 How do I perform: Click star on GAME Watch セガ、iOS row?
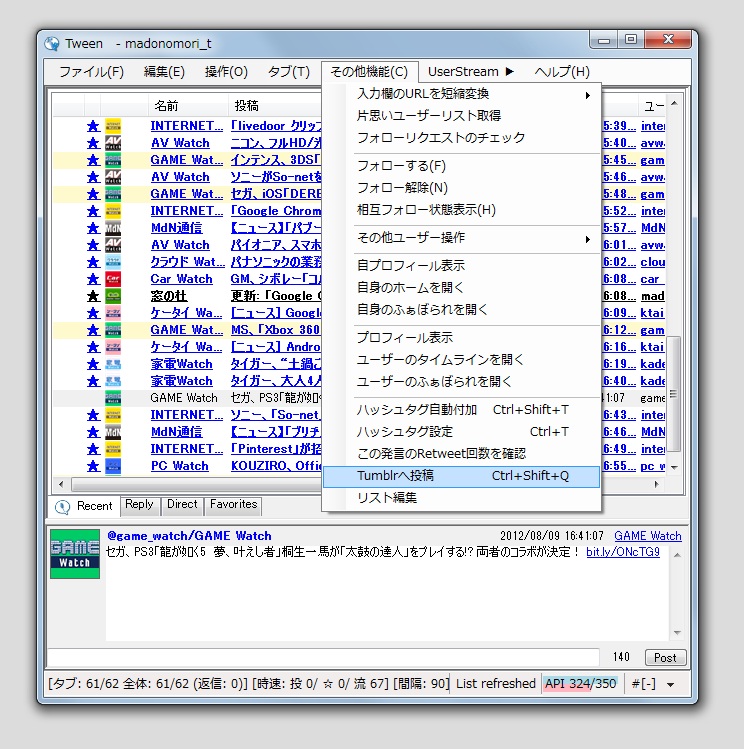[x=94, y=194]
